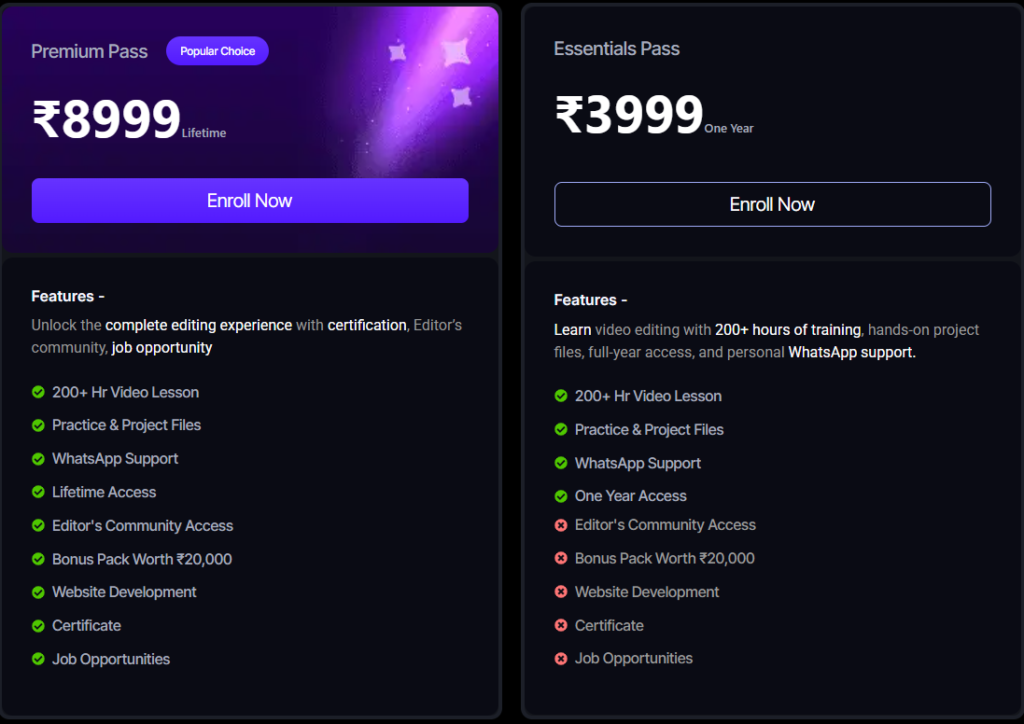
Task: Click red cross beside Essentials Certificate
Action: (x=561, y=625)
